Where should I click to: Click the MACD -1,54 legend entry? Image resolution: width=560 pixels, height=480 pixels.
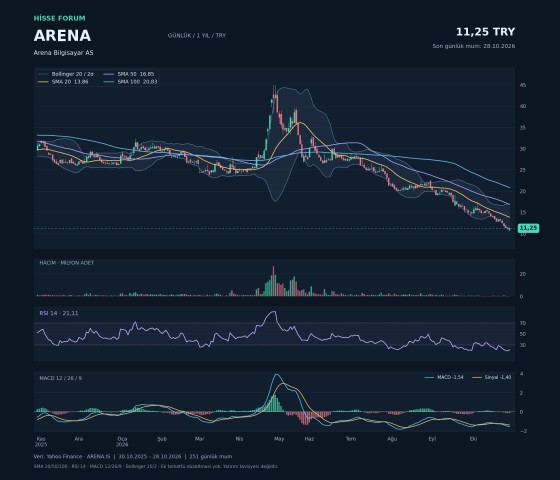click(444, 377)
